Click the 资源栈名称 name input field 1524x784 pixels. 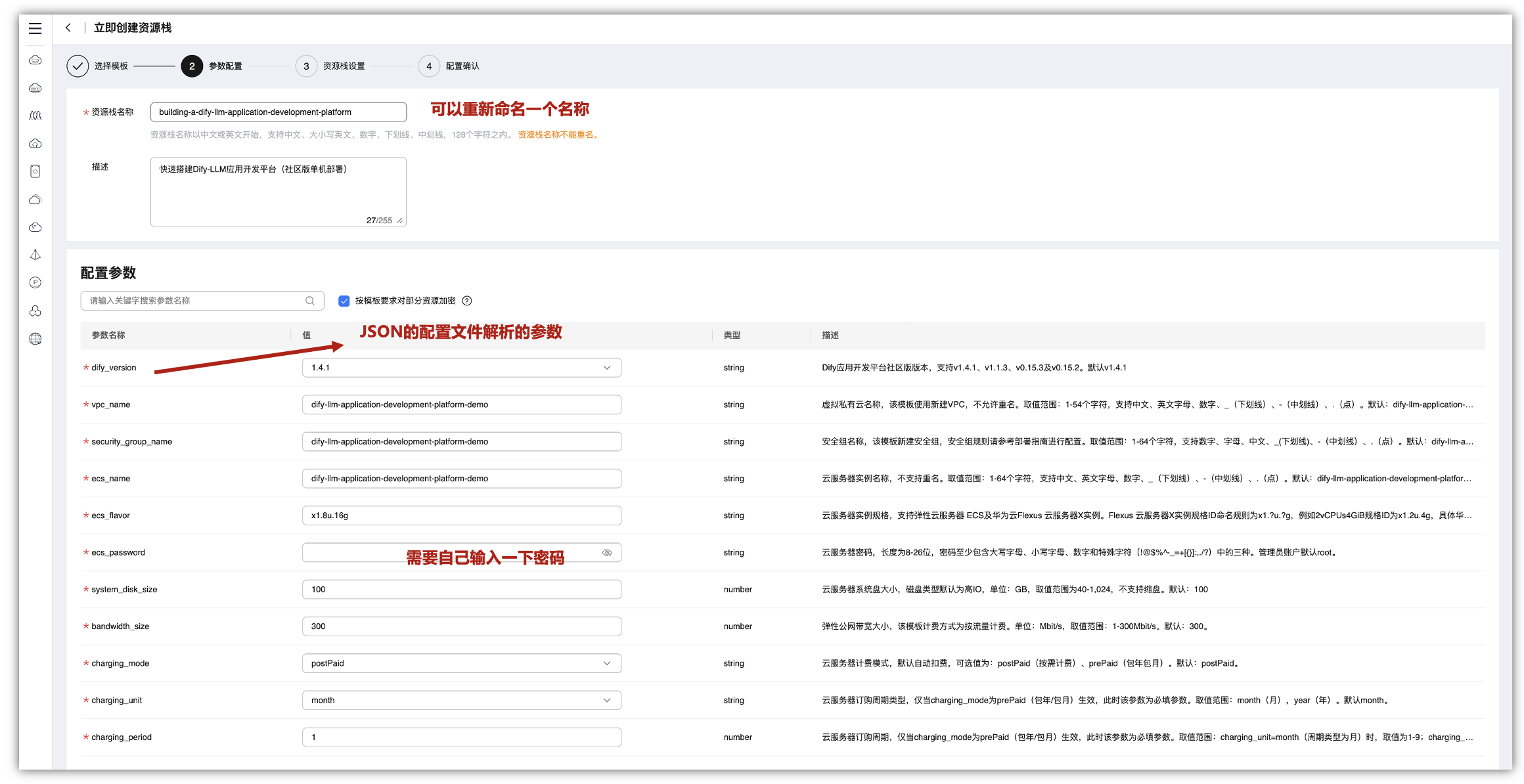[x=278, y=112]
